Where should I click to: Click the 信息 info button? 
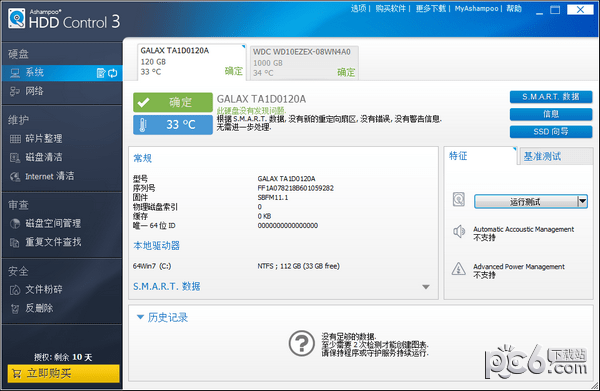[551, 114]
